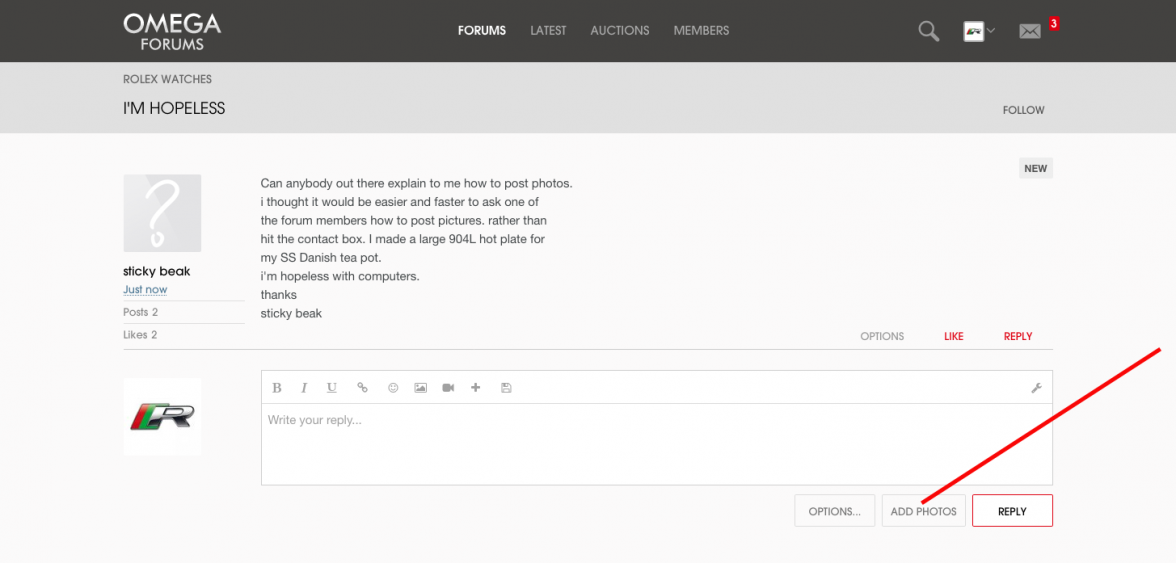Toggle bold formatting in reply editor
This screenshot has width=1176, height=563.
point(277,388)
